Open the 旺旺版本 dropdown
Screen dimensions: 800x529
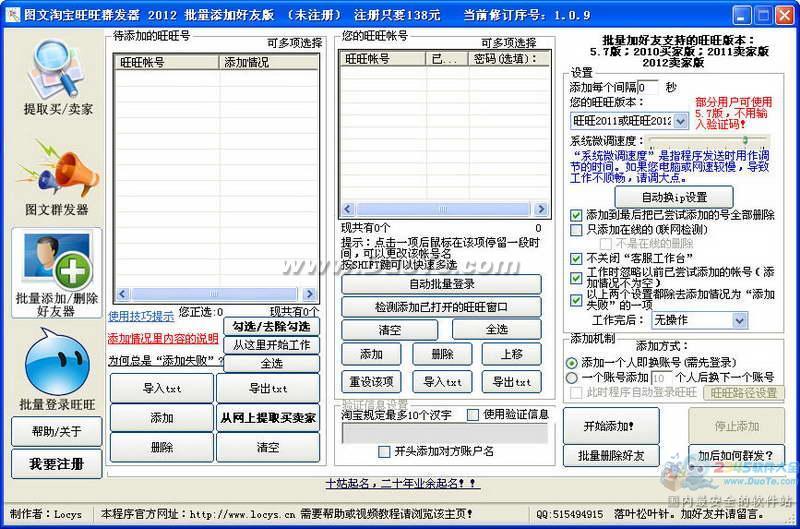pyautogui.click(x=629, y=121)
